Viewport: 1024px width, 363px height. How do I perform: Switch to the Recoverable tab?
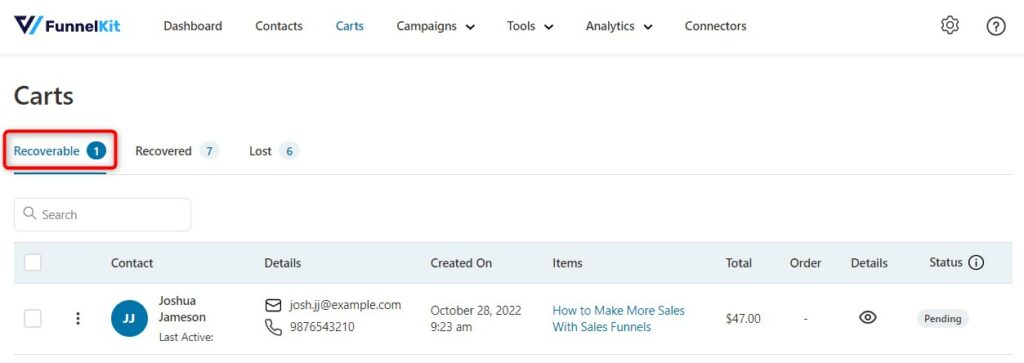tap(60, 151)
